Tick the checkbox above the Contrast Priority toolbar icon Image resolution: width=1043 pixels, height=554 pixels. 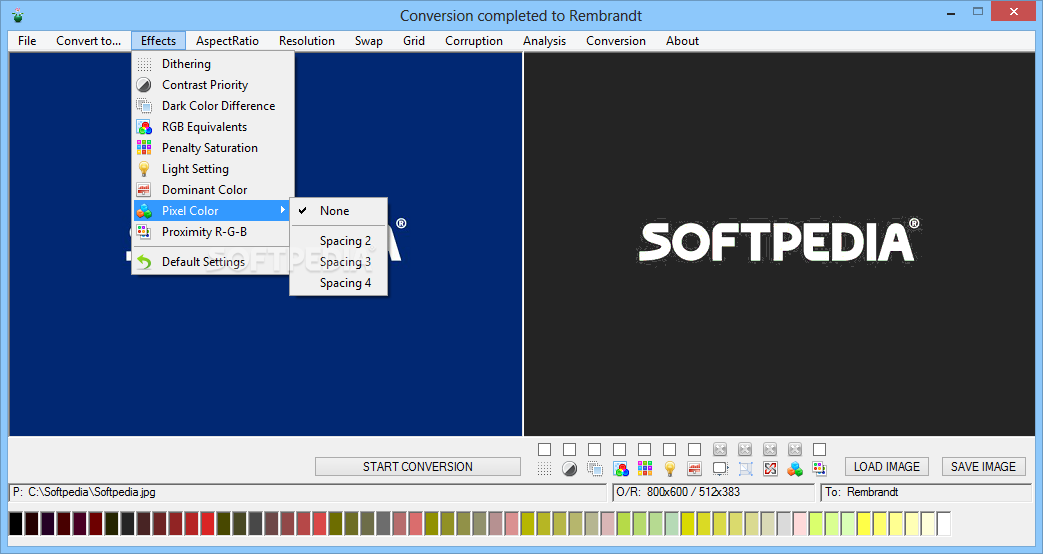pyautogui.click(x=569, y=450)
